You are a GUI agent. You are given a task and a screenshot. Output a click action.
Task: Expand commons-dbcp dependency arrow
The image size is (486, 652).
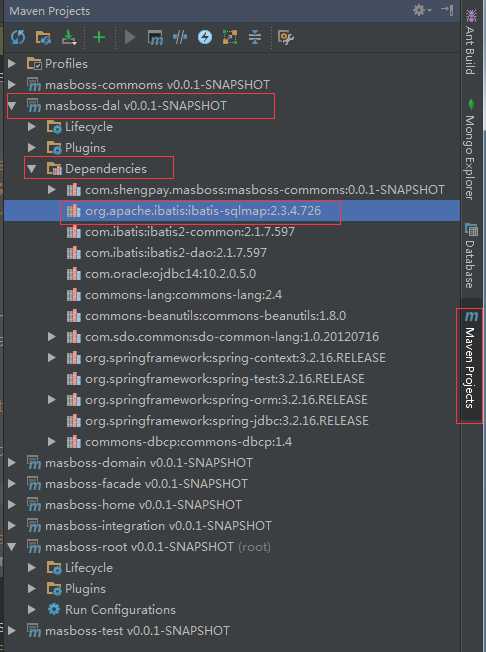[x=52, y=442]
